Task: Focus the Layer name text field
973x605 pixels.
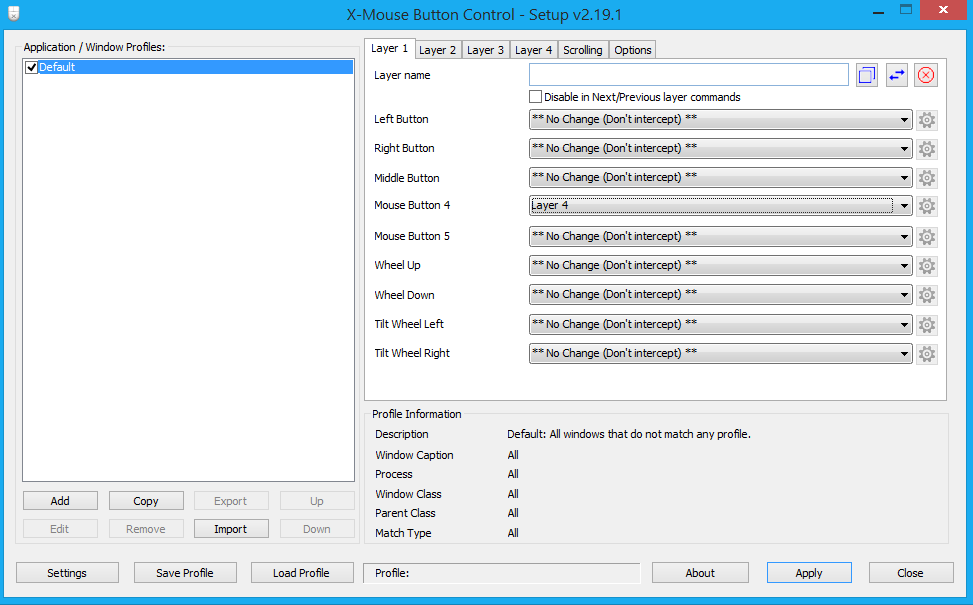Action: pyautogui.click(x=689, y=75)
